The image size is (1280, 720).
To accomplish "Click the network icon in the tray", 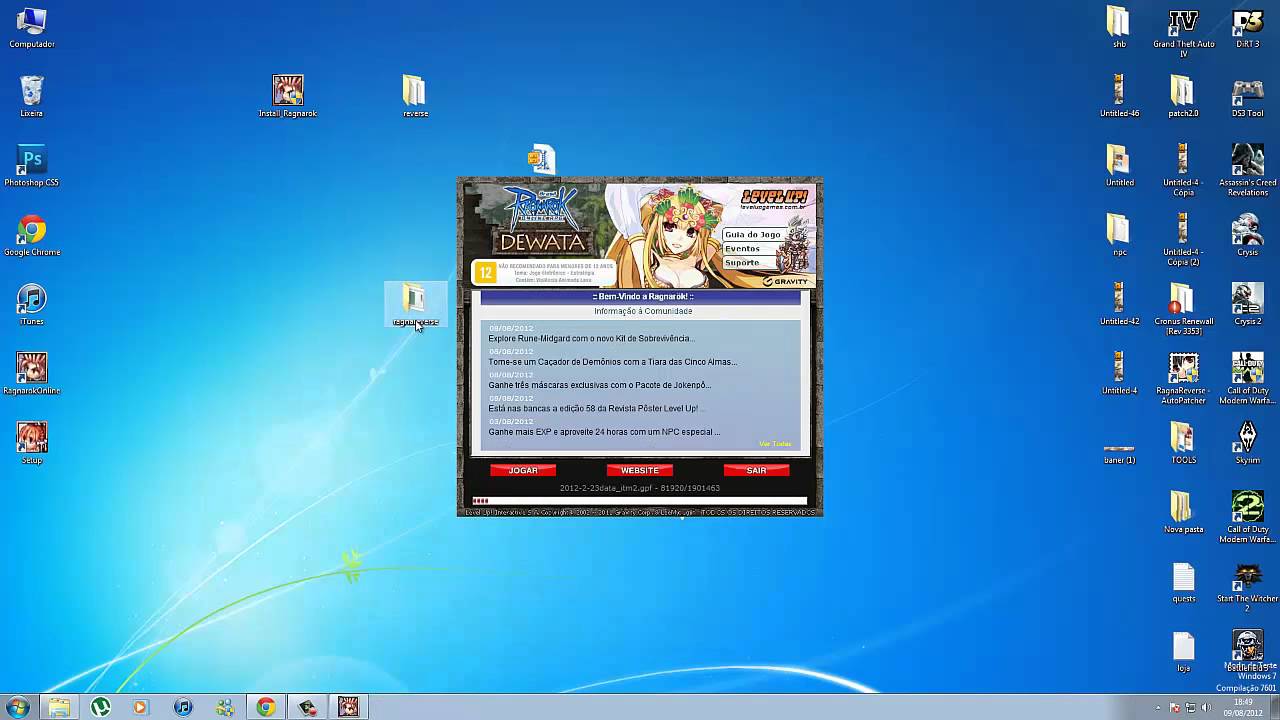I will click(x=1191, y=708).
